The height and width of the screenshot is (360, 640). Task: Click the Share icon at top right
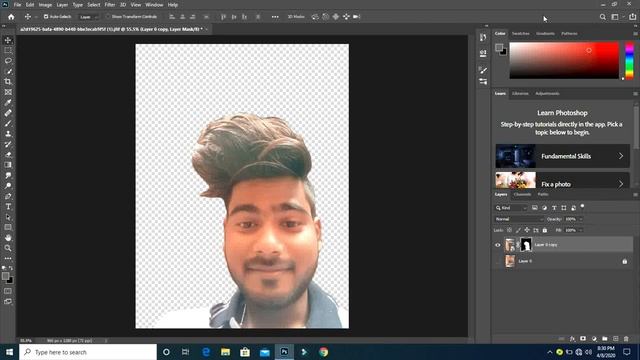point(632,17)
